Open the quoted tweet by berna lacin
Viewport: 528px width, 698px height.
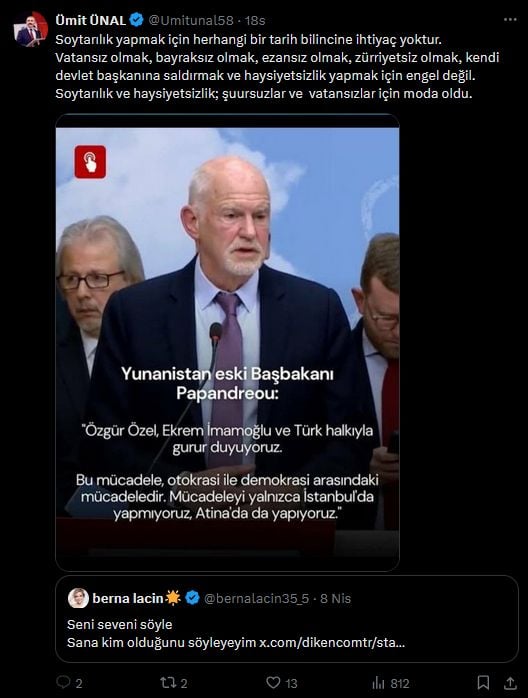(x=287, y=619)
